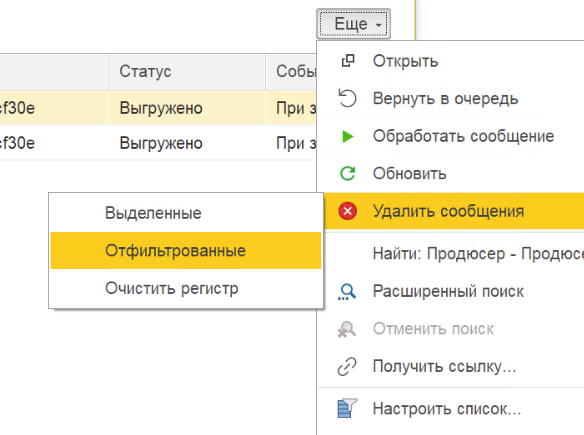Open the Еще dropdown button
The image size is (584, 435).
[x=353, y=24]
